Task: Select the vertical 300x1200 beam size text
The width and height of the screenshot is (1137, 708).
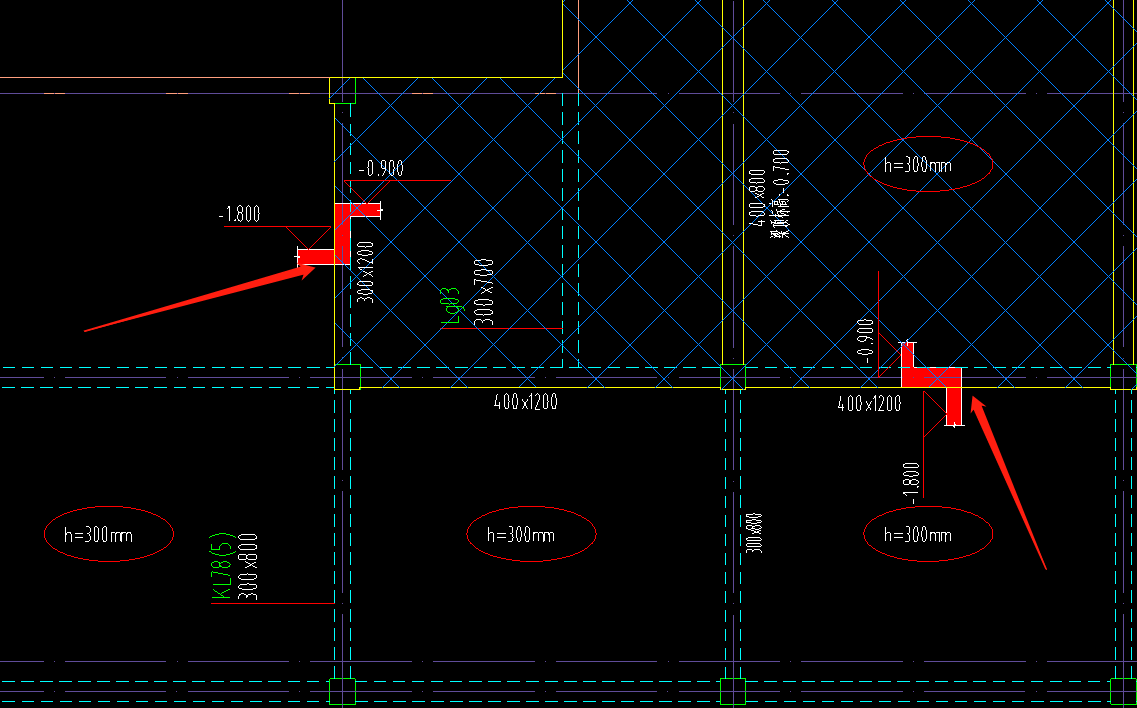Action: click(x=366, y=272)
